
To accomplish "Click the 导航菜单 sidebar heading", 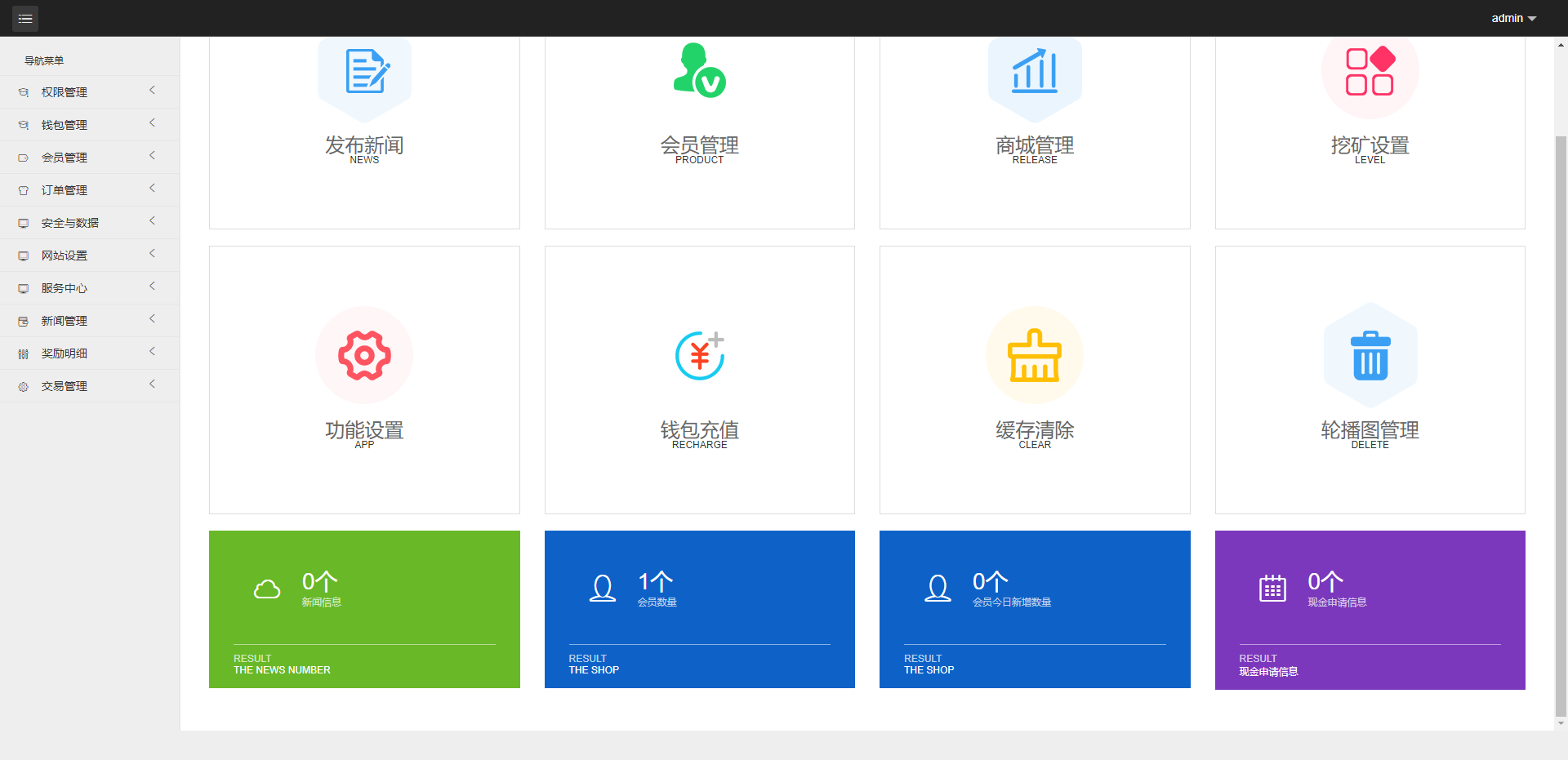I will click(44, 60).
